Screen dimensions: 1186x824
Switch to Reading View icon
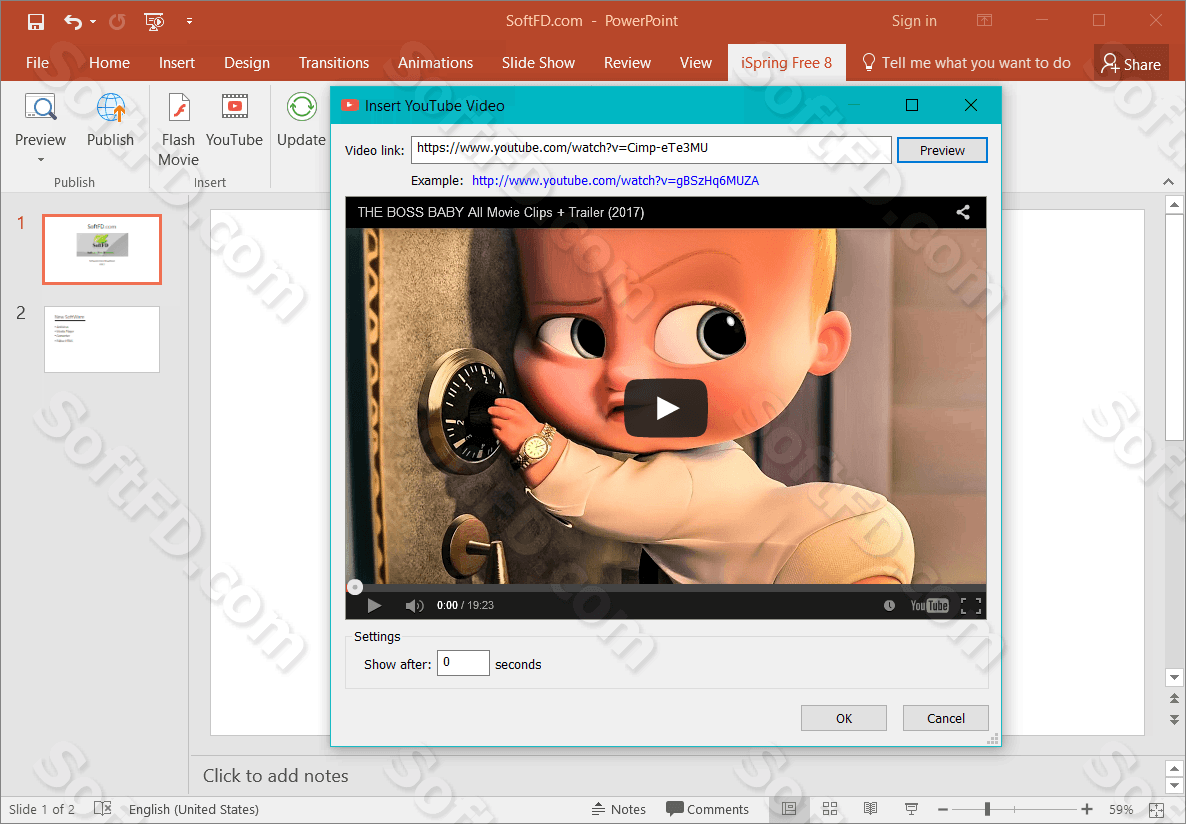point(871,809)
